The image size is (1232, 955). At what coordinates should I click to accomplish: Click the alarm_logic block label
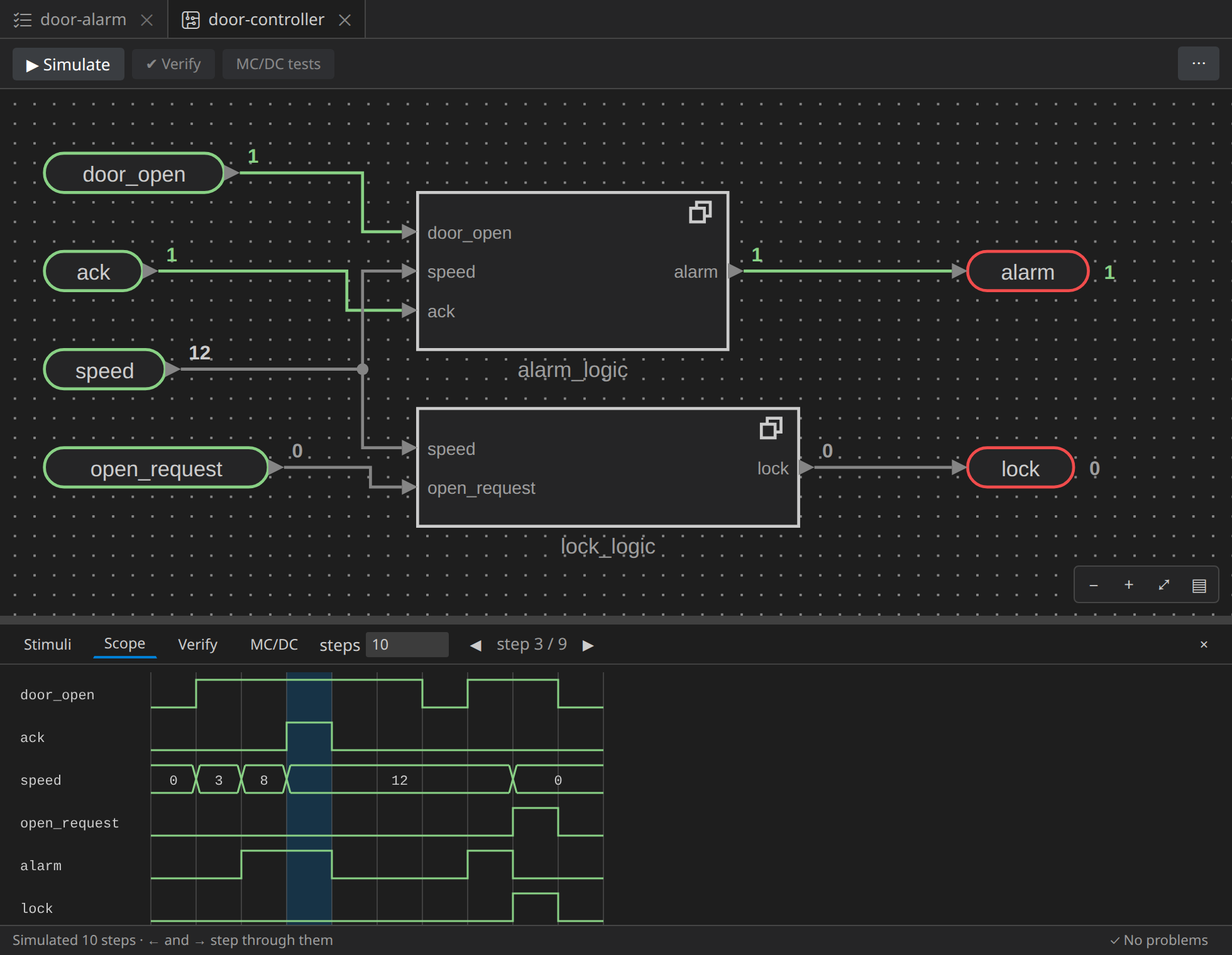click(x=573, y=370)
